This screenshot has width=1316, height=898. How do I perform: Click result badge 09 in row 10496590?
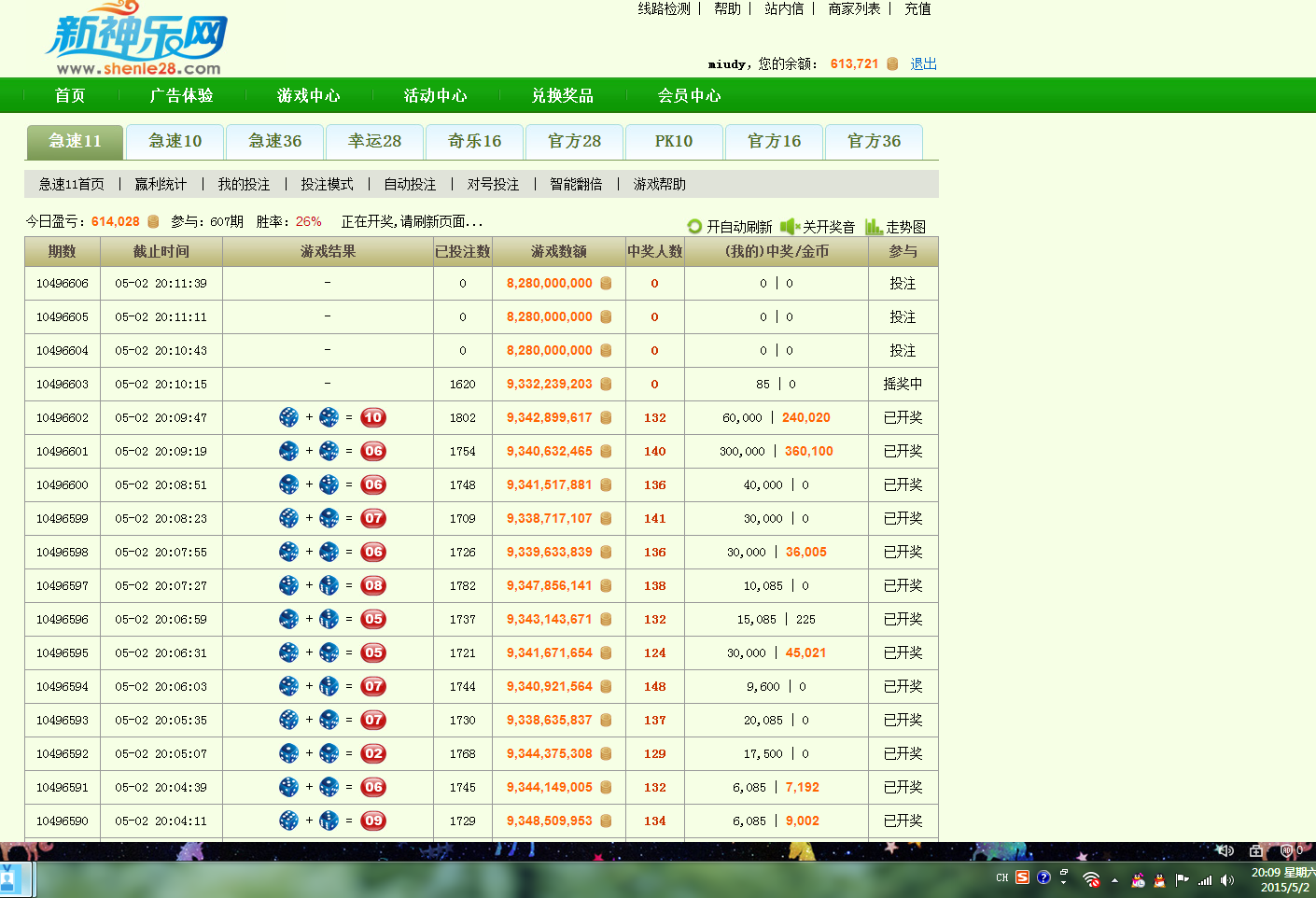(x=373, y=821)
